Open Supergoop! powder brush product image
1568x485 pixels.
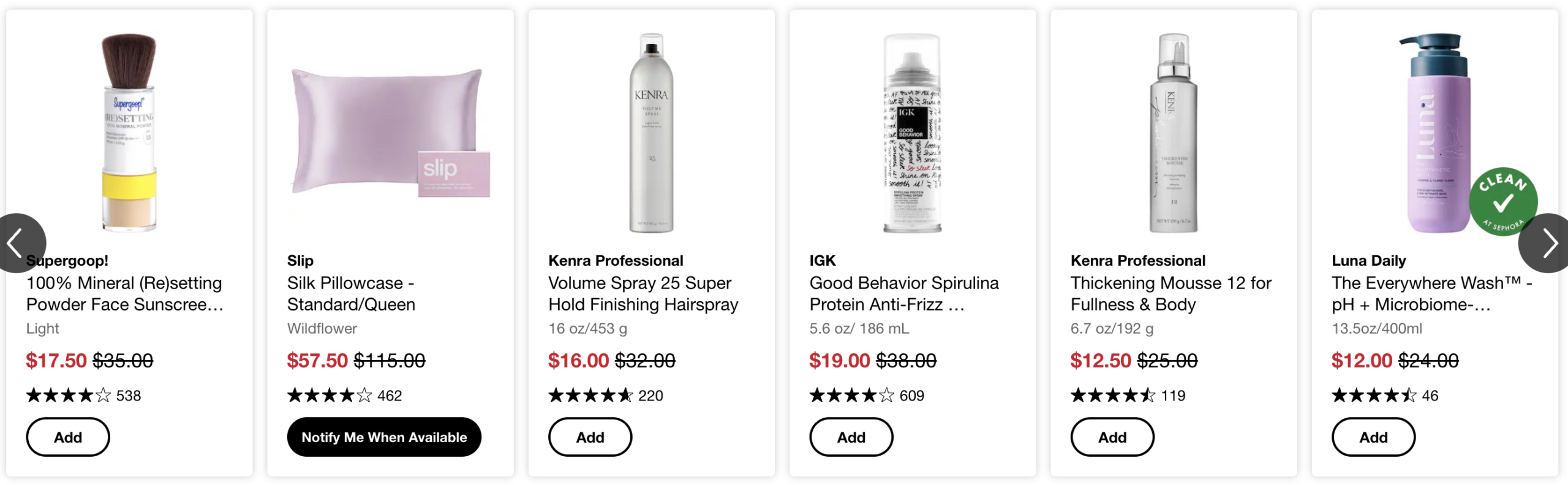[129, 133]
